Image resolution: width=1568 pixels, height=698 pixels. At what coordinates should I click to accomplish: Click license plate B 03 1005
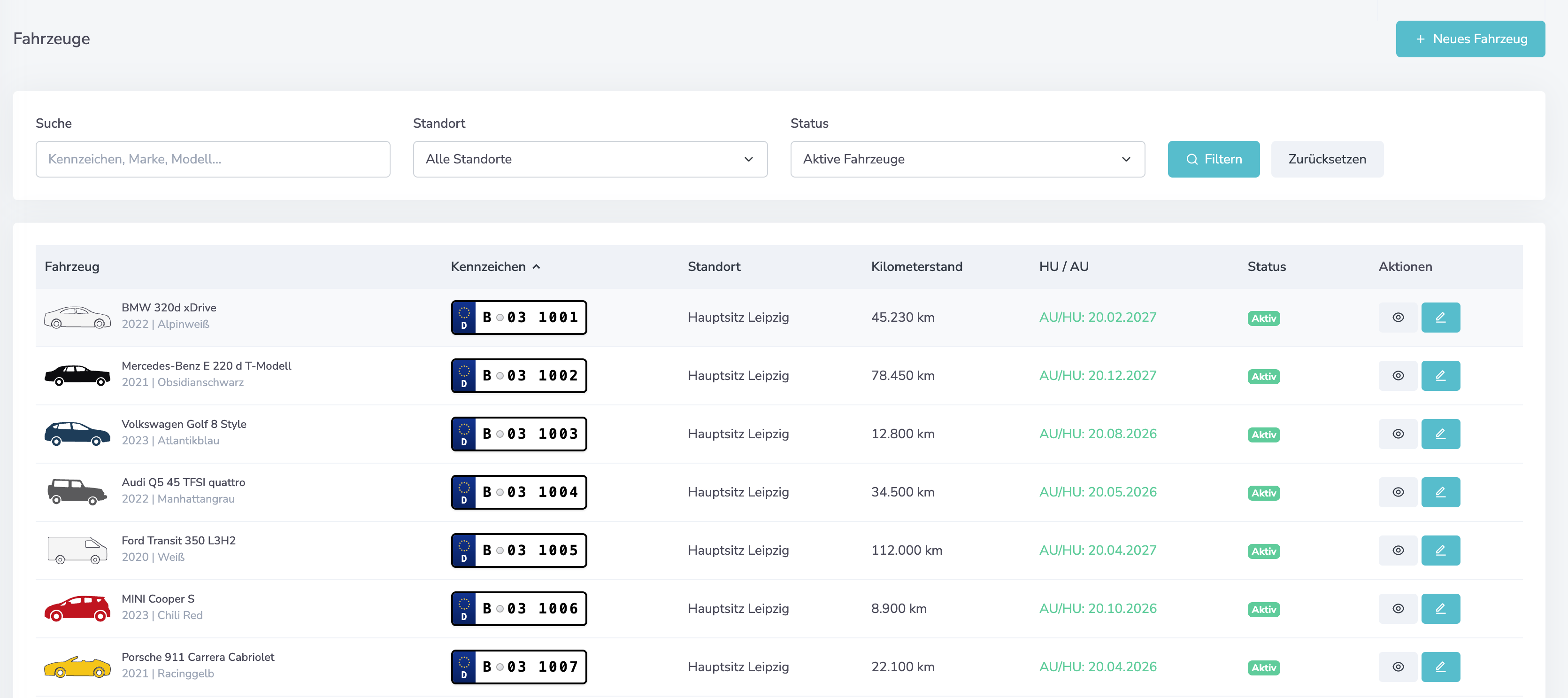tap(519, 551)
